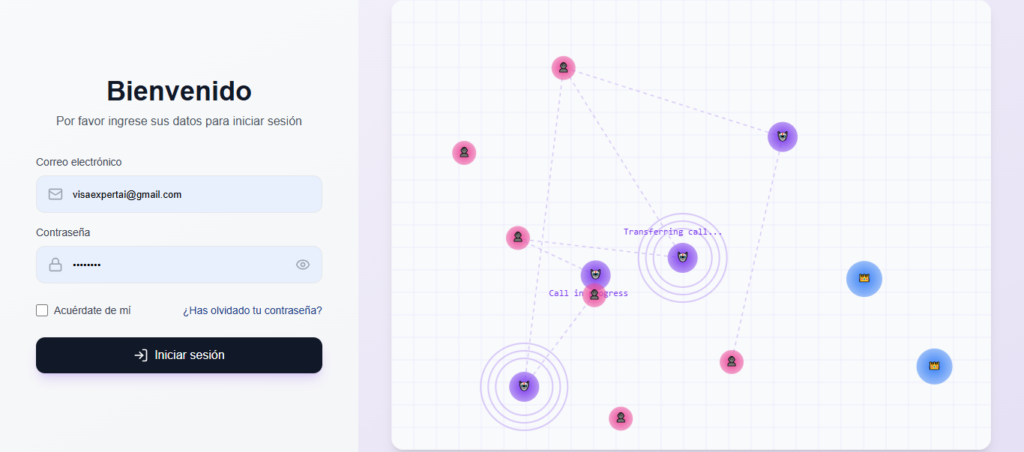Click the 'Transferring call...' label
Screen dimensions: 1024x452
(673, 232)
